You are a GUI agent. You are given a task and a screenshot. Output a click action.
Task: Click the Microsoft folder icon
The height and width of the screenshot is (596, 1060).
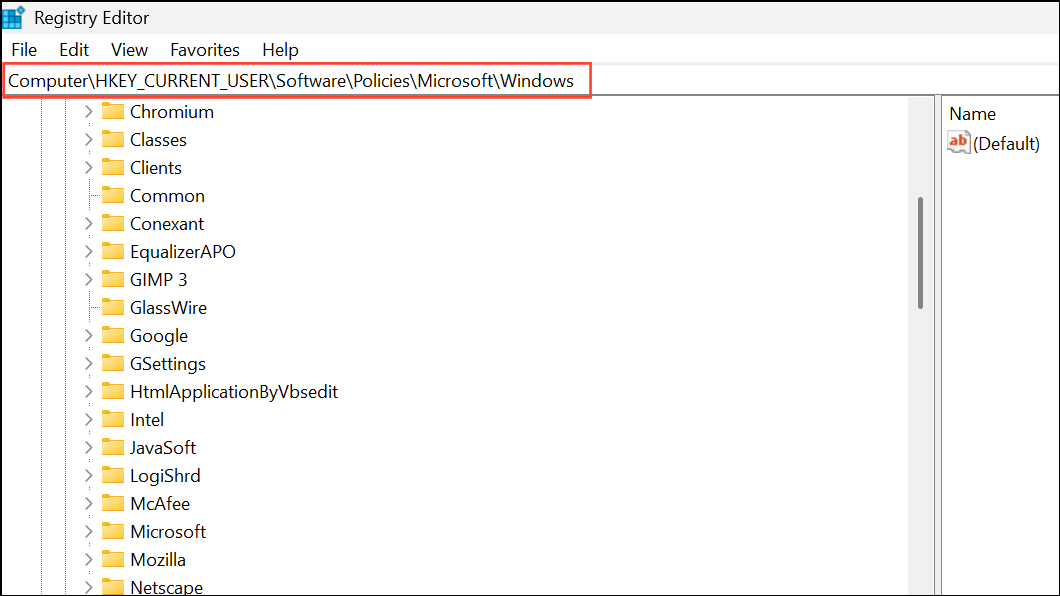tap(113, 532)
